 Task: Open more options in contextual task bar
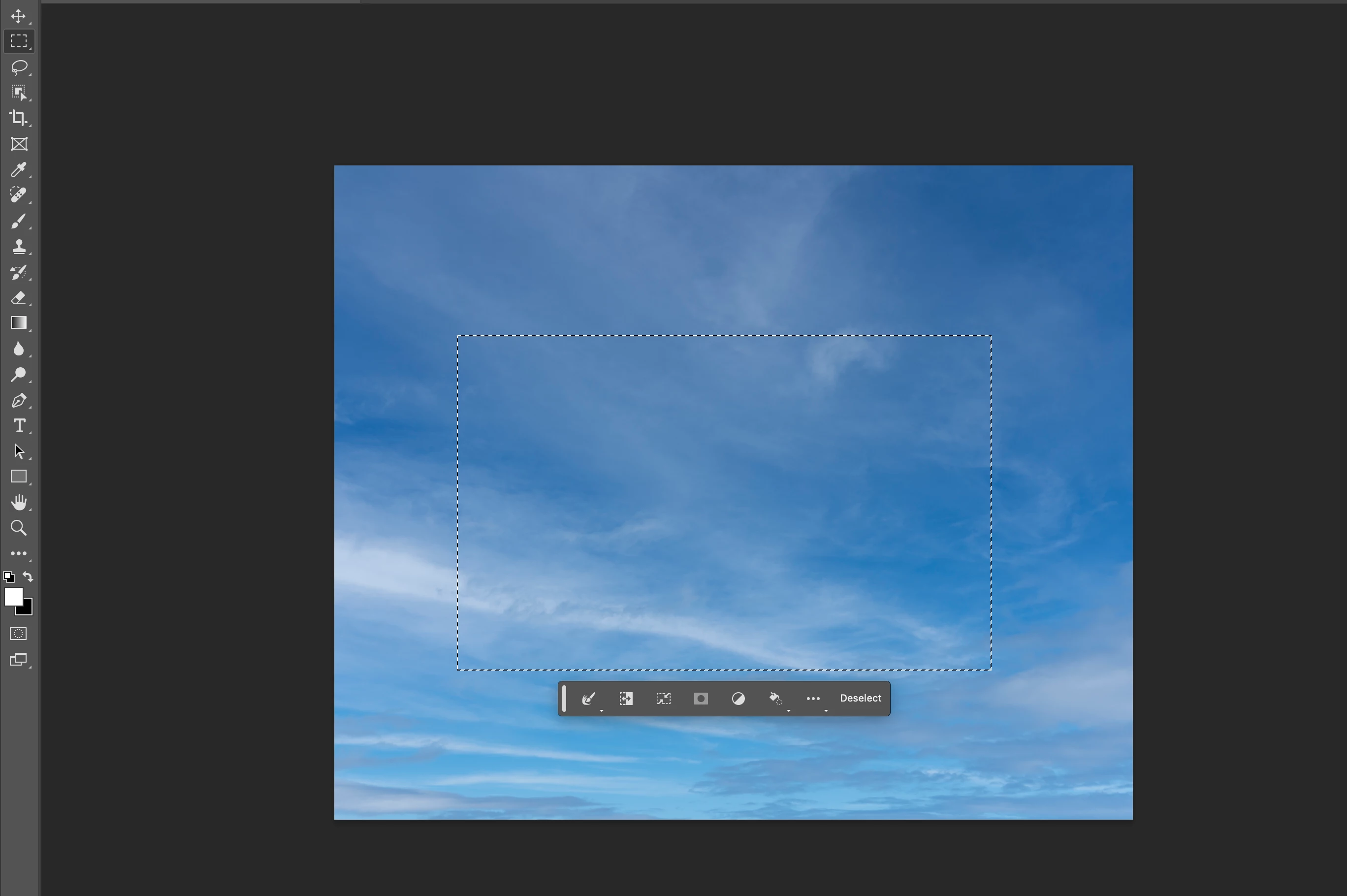[813, 698]
